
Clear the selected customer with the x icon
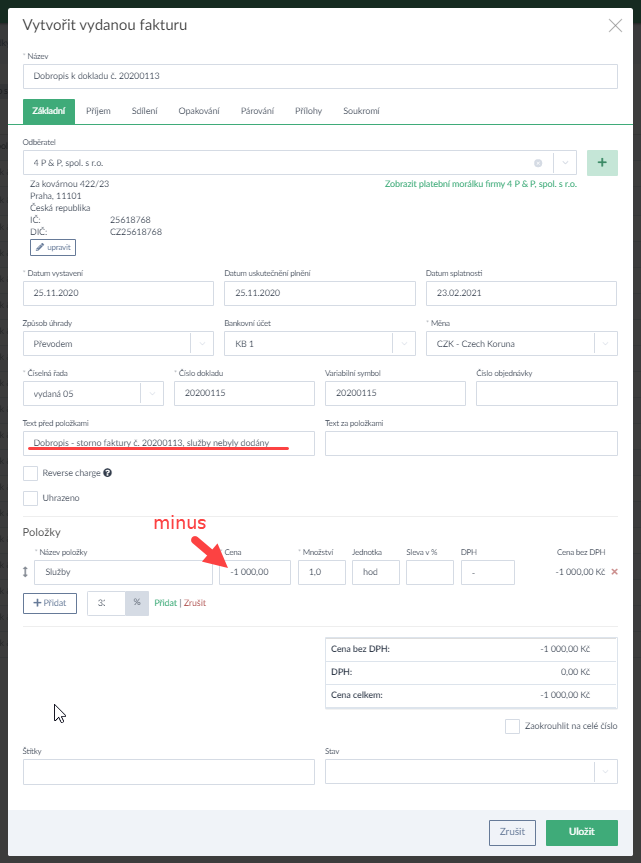tap(538, 163)
